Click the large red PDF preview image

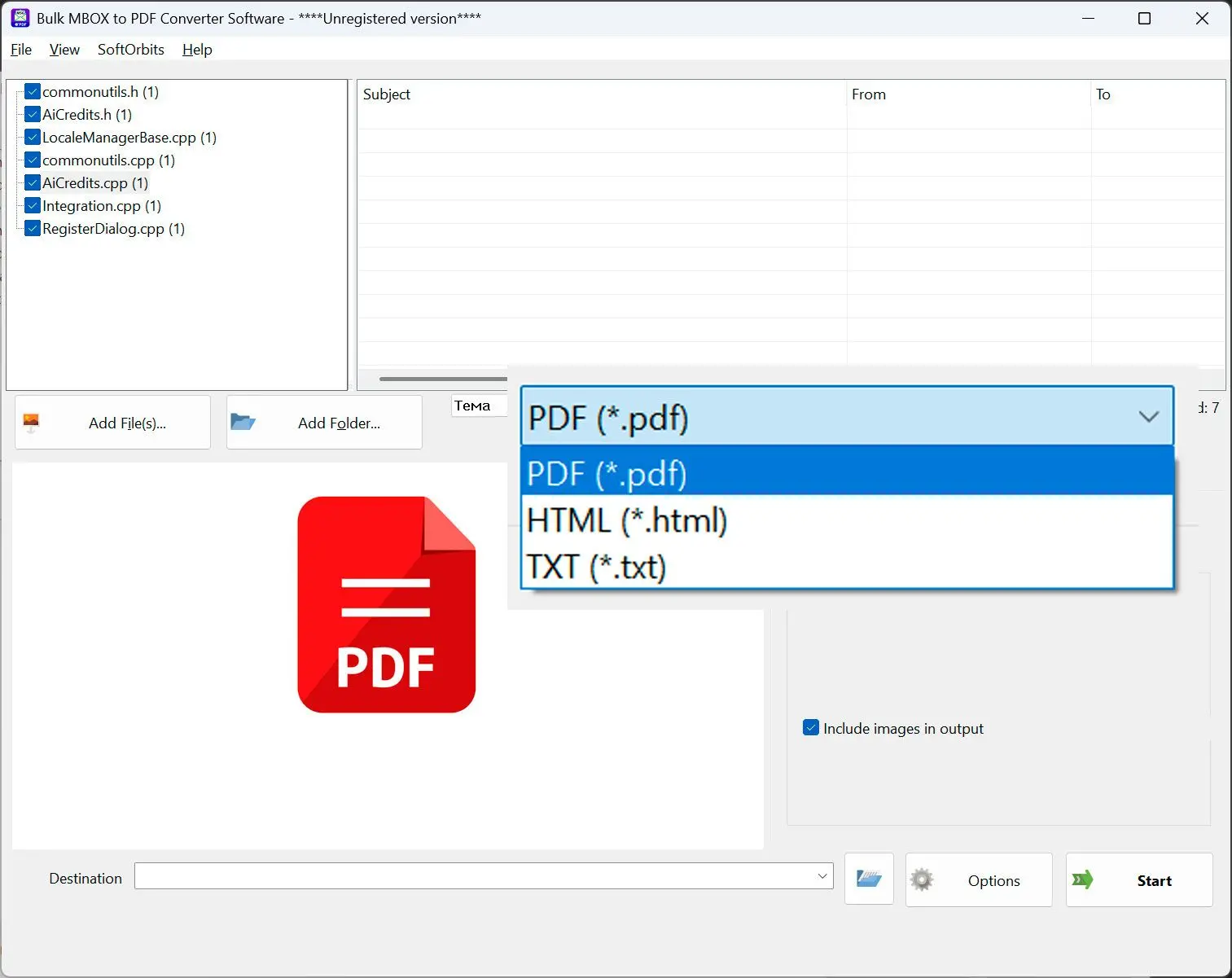(387, 604)
